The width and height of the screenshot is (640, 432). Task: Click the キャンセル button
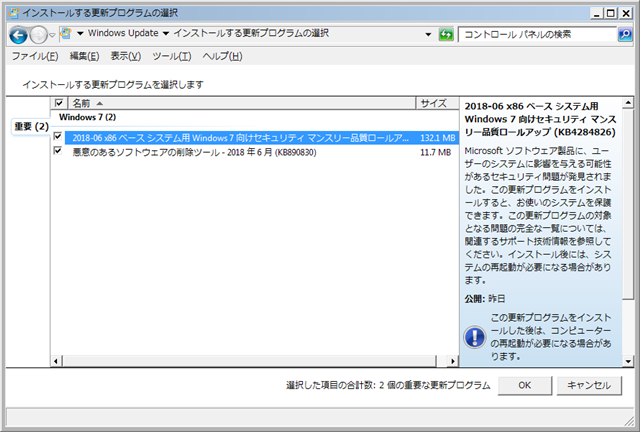[x=589, y=385]
